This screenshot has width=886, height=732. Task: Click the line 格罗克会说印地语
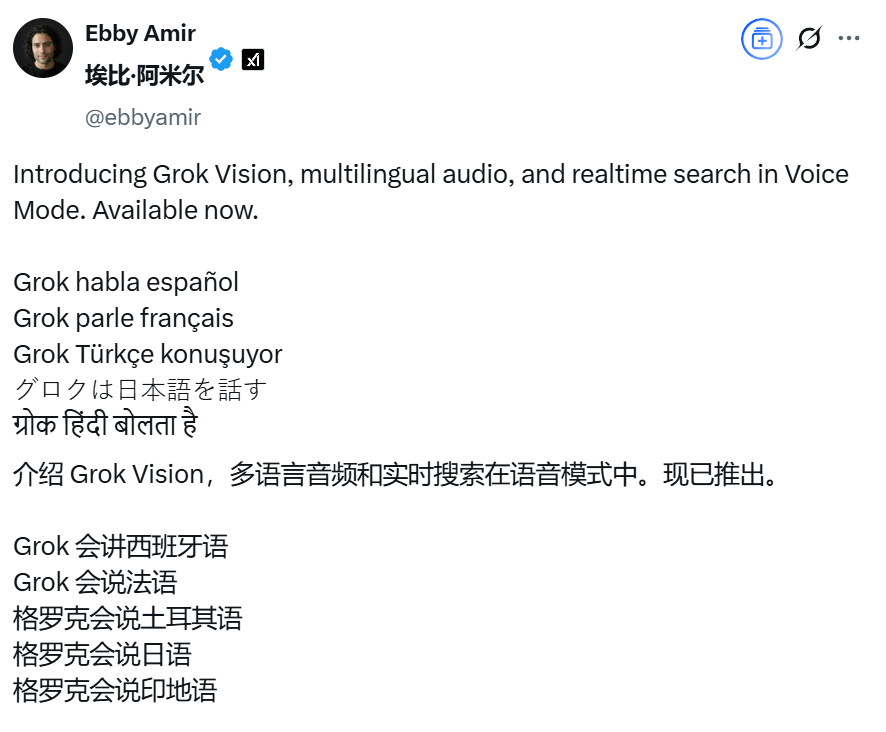[x=115, y=690]
